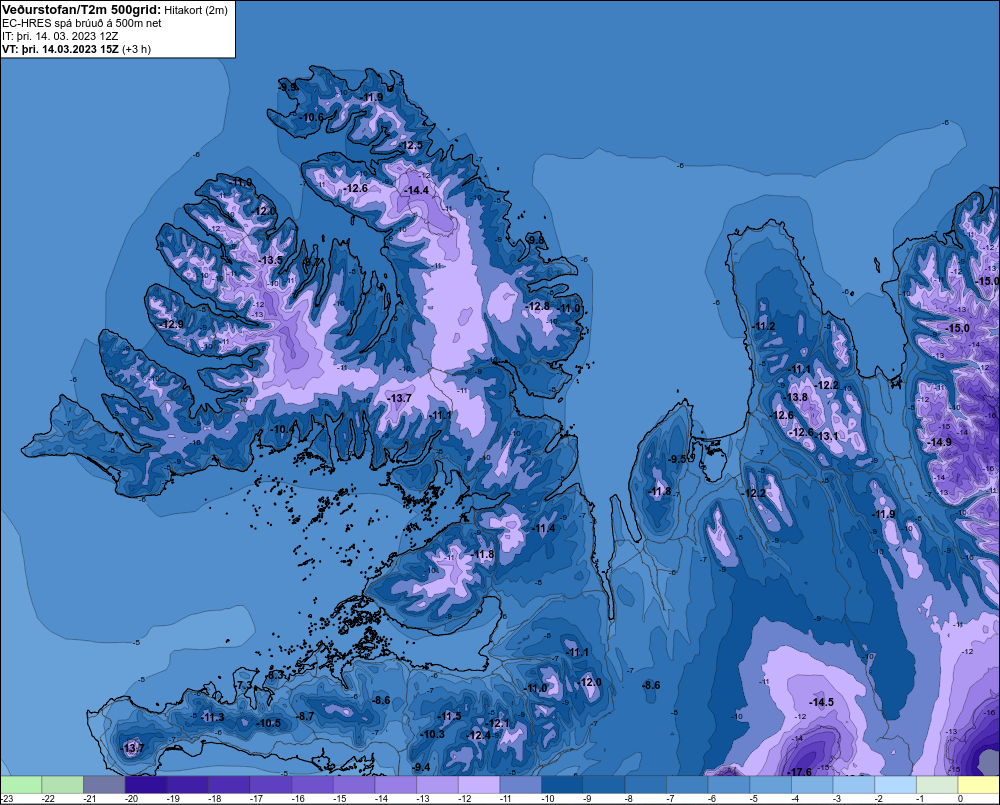The height and width of the screenshot is (805, 1000).
Task: Click the -7.3 temperature value
Action: [244, 685]
